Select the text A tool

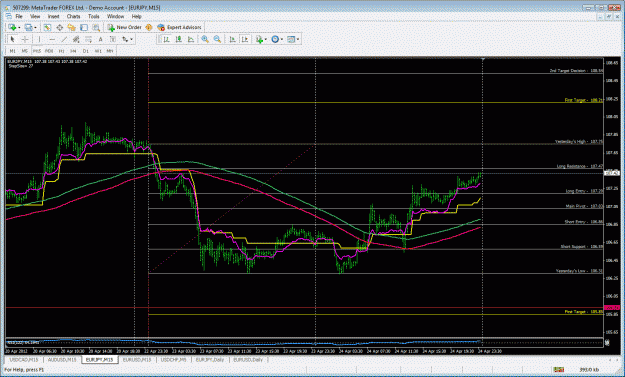(x=100, y=39)
